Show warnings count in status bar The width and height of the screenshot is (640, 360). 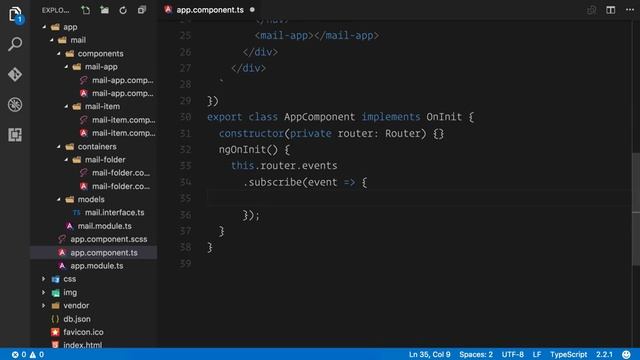point(37,354)
